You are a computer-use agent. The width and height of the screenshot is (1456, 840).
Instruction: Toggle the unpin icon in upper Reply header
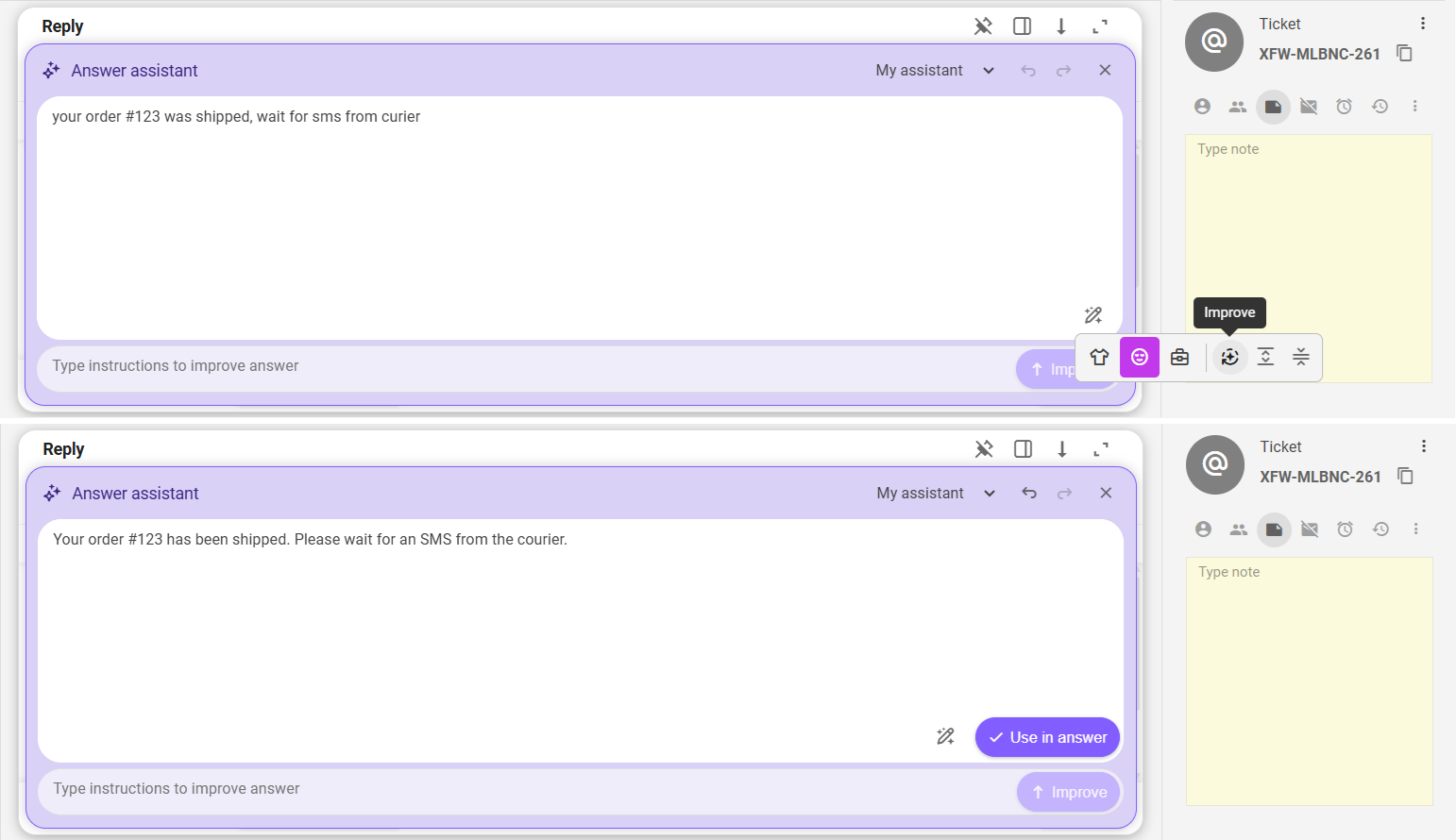pyautogui.click(x=983, y=26)
